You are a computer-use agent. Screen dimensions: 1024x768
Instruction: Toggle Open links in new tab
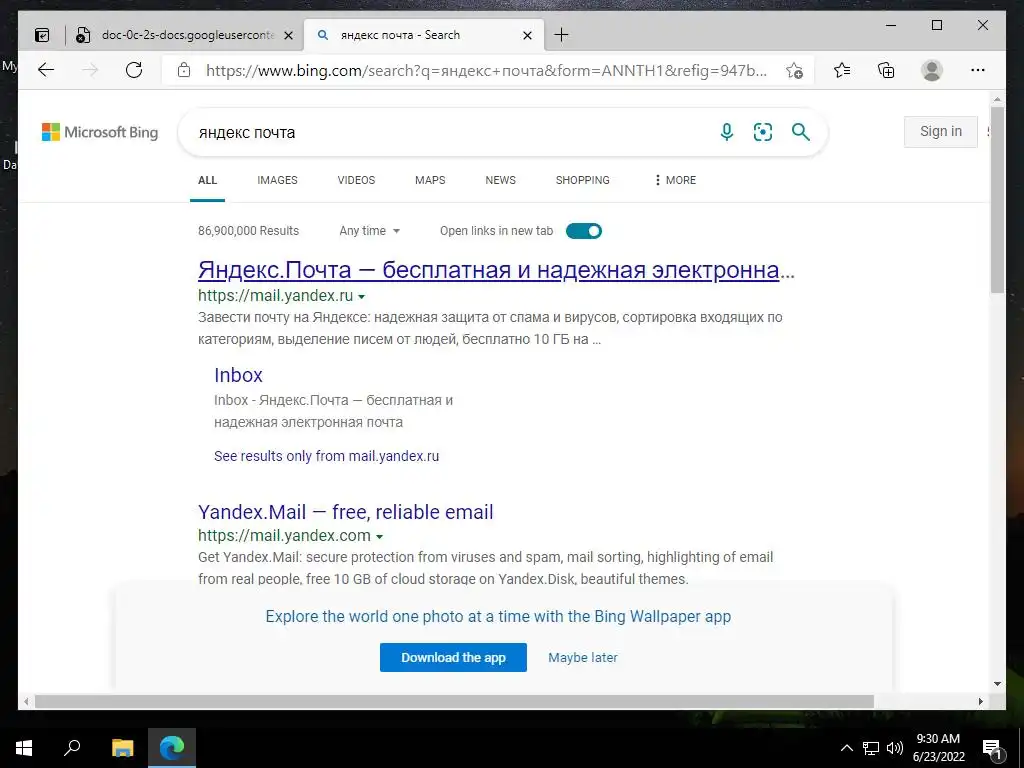point(583,231)
